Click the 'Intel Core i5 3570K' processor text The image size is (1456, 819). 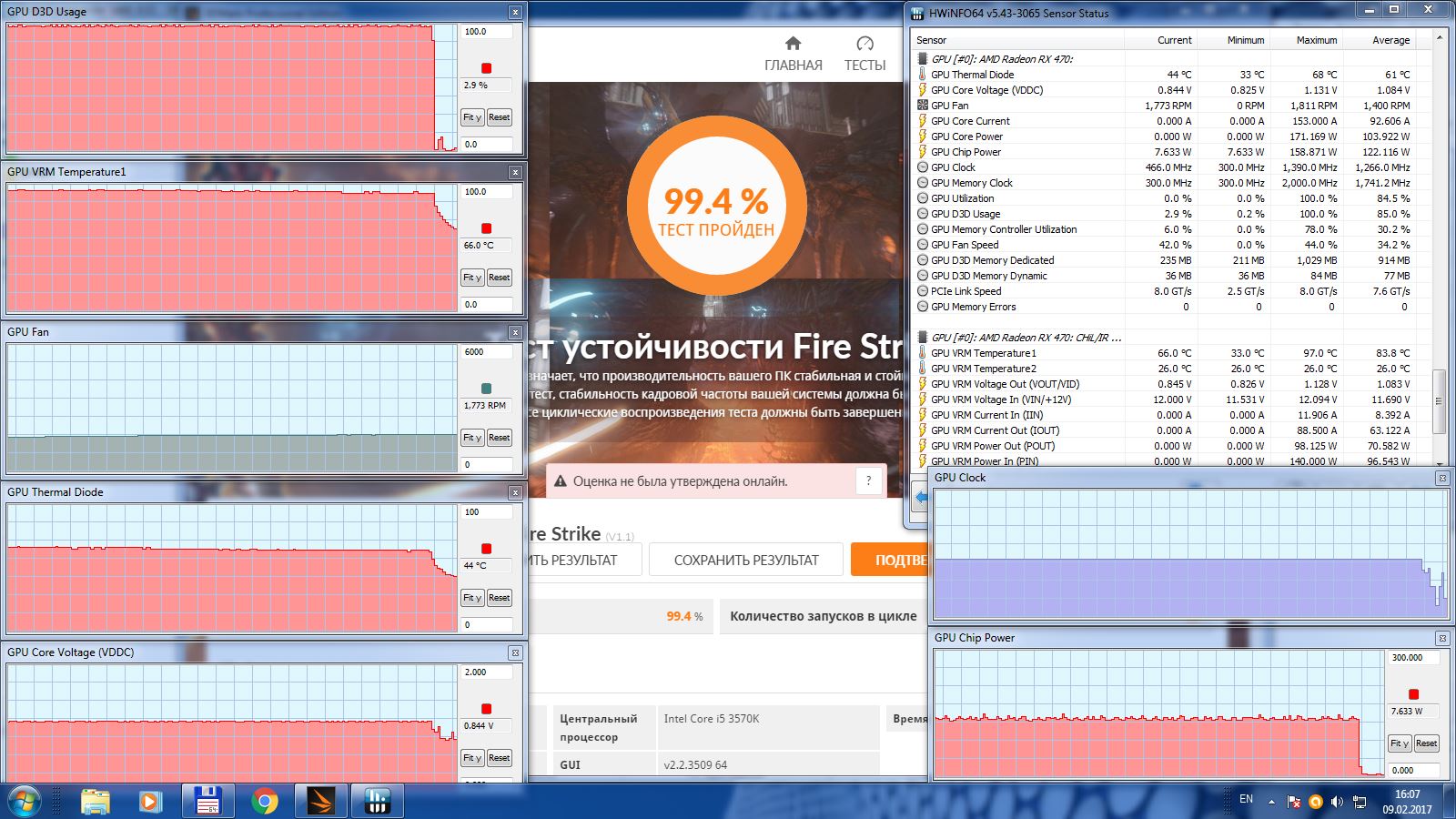click(x=712, y=719)
